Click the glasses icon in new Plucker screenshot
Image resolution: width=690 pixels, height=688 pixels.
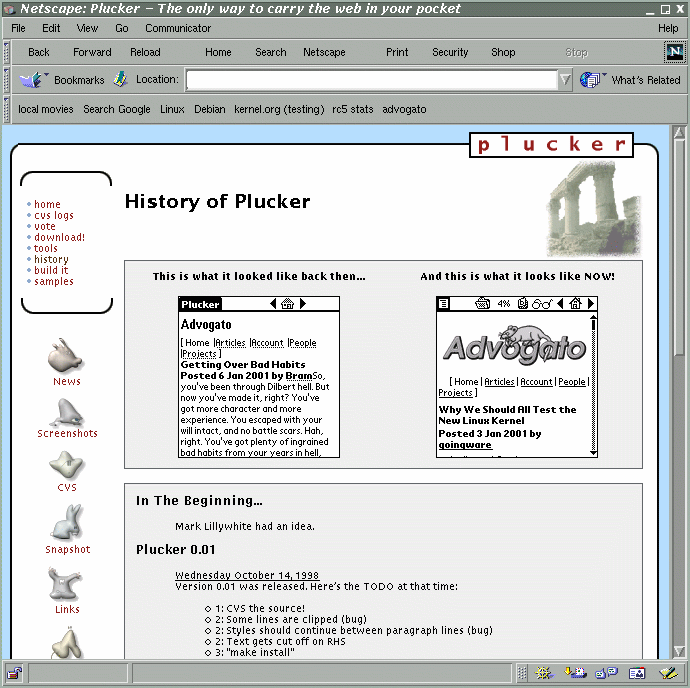pos(542,304)
